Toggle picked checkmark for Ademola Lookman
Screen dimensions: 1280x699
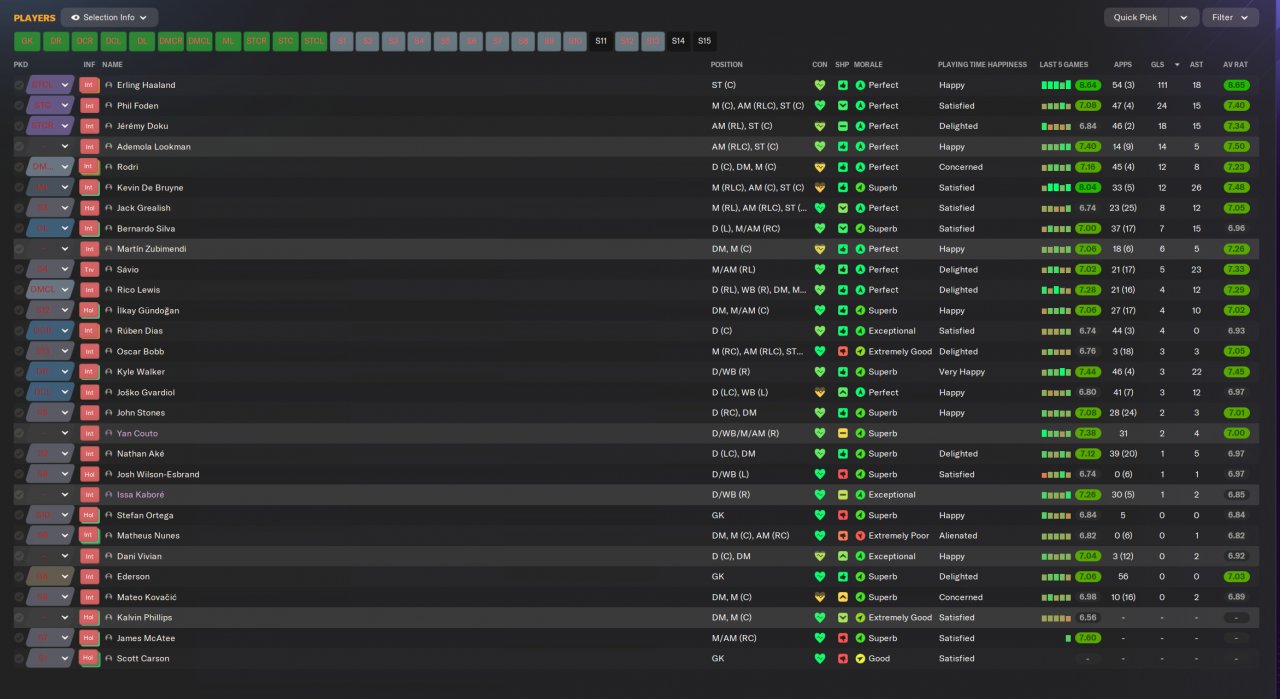coord(19,147)
